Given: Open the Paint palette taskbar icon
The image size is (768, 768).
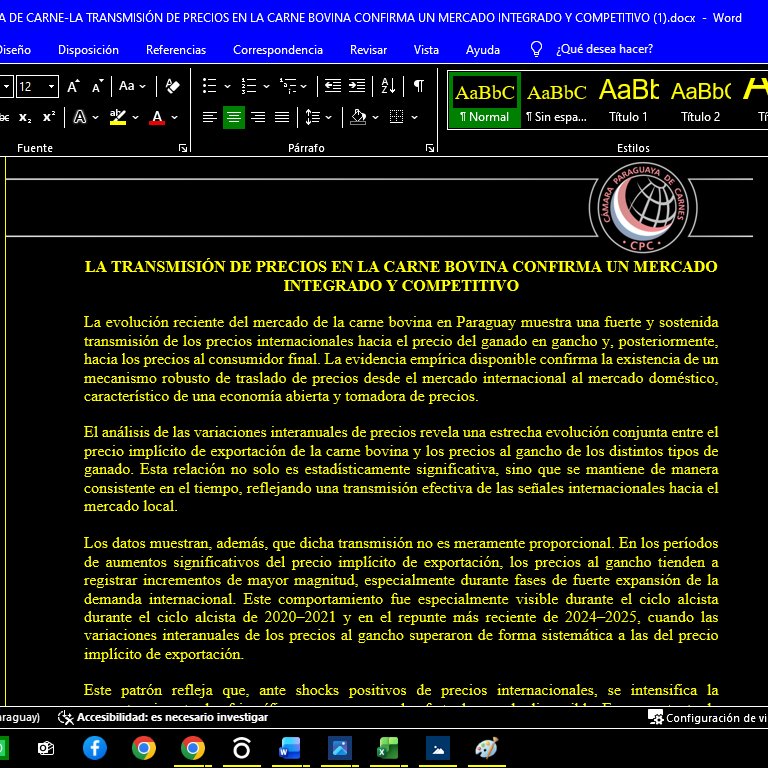Looking at the screenshot, I should pos(486,748).
